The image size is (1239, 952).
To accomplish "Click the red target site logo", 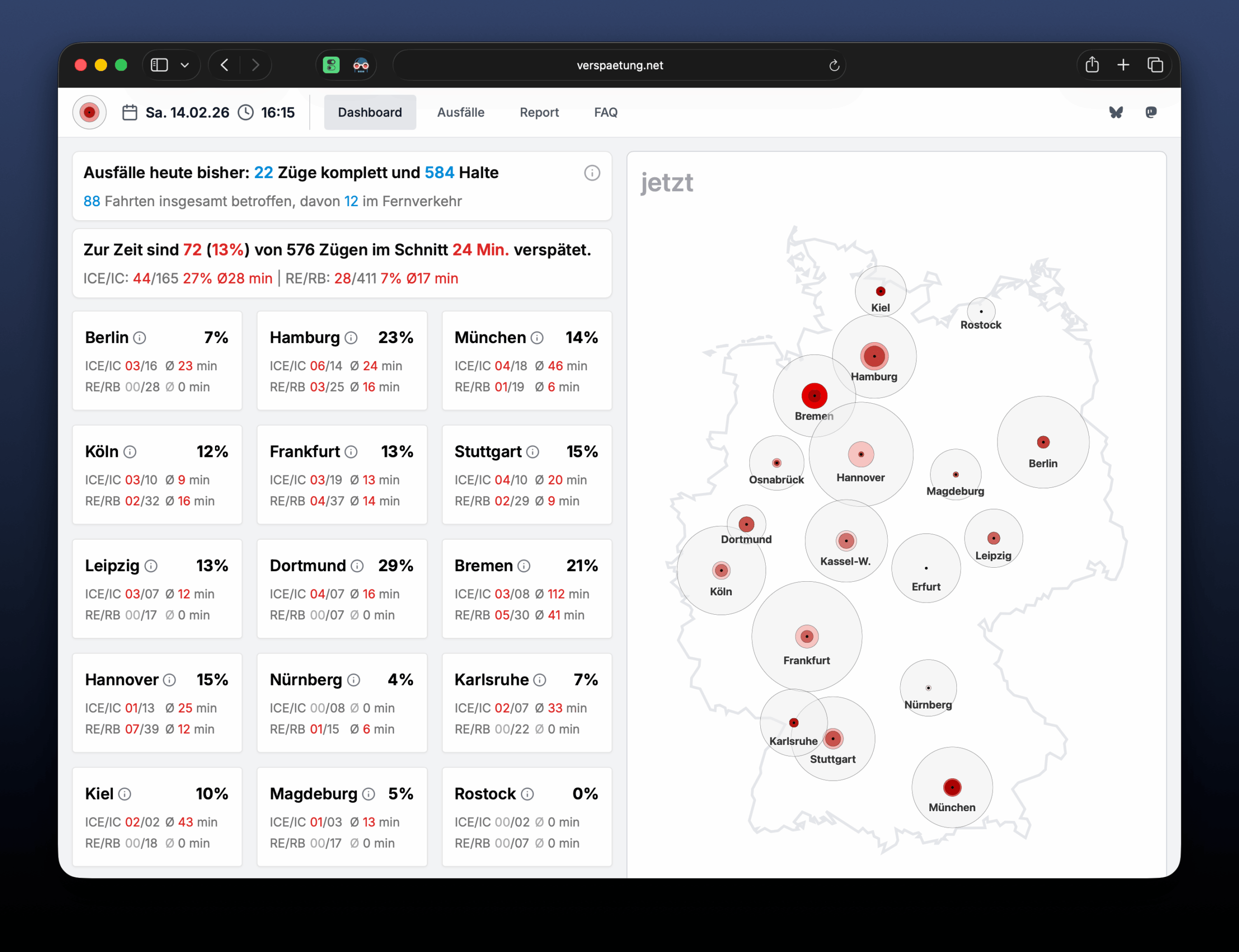I will [x=90, y=112].
